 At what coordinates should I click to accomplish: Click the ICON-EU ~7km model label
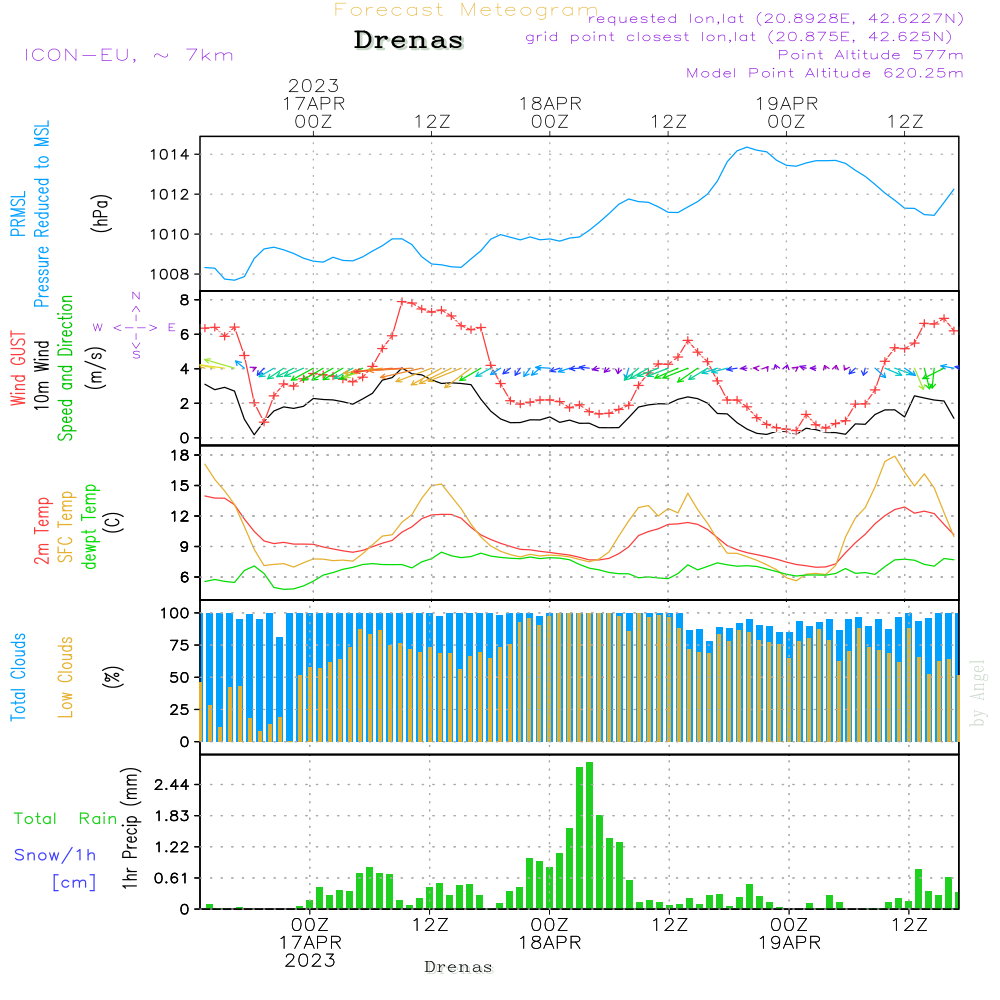[129, 55]
